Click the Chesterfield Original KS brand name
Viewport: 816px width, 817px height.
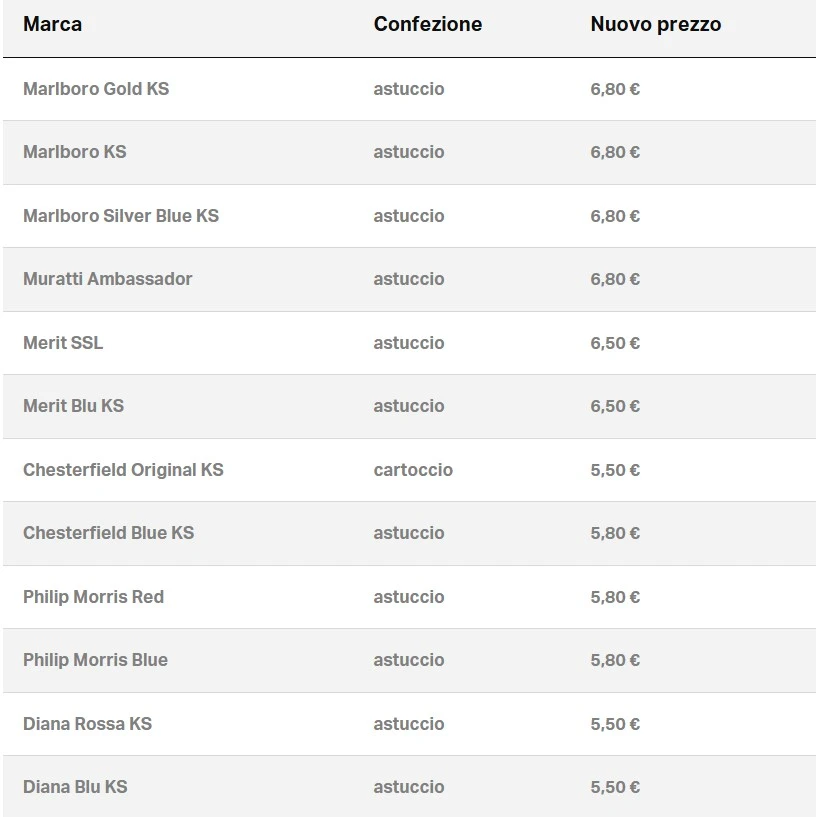123,470
